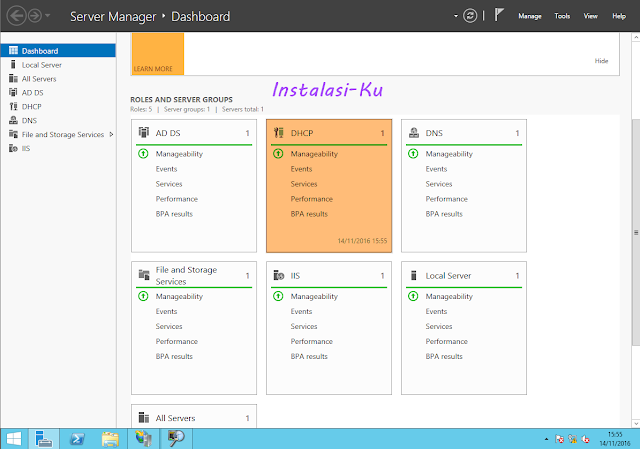Image resolution: width=640 pixels, height=449 pixels.
Task: Refresh the Server Manager dashboard
Action: [470, 16]
